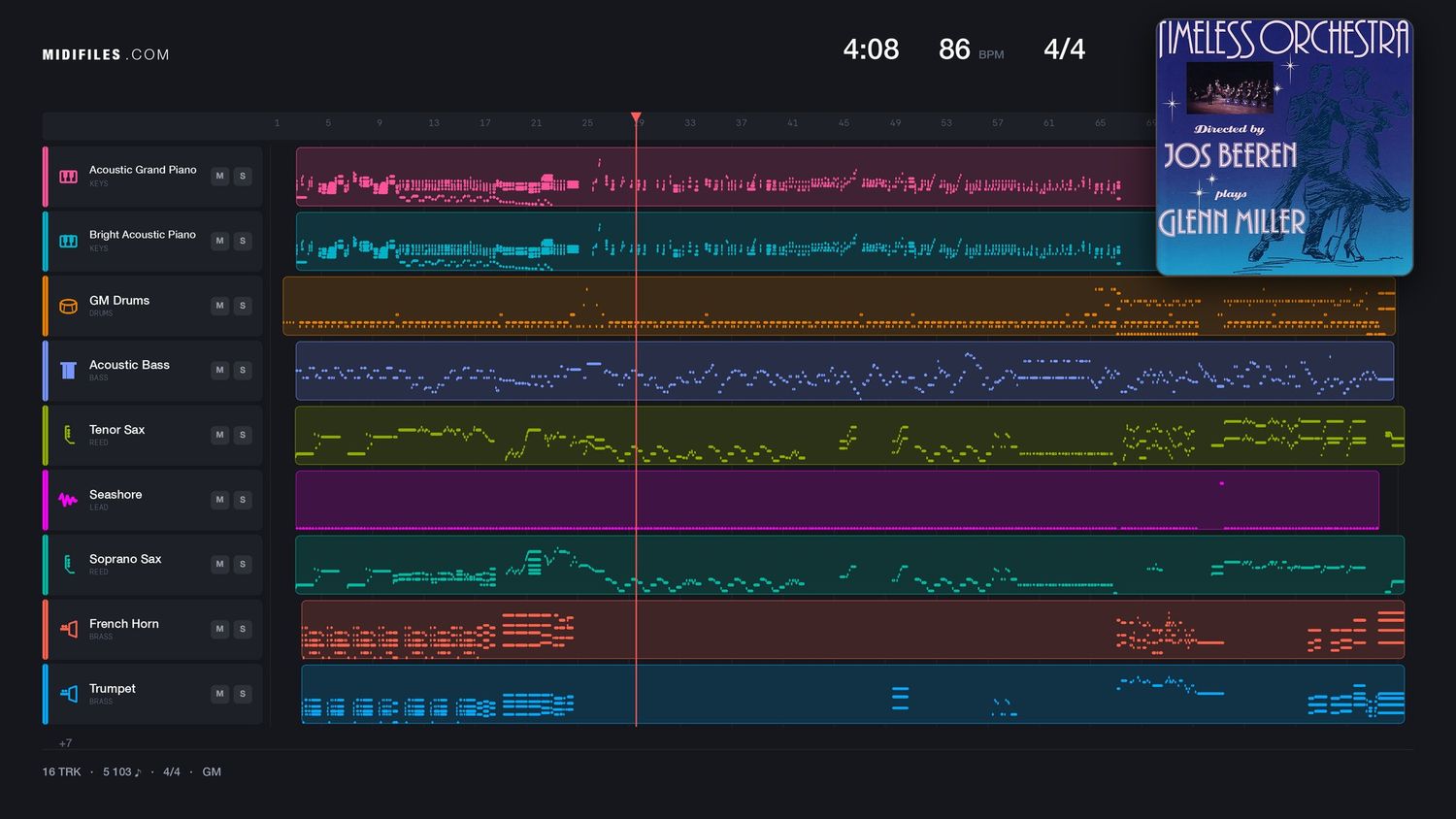Select the Acoustic Bass note clip

[x=844, y=371]
